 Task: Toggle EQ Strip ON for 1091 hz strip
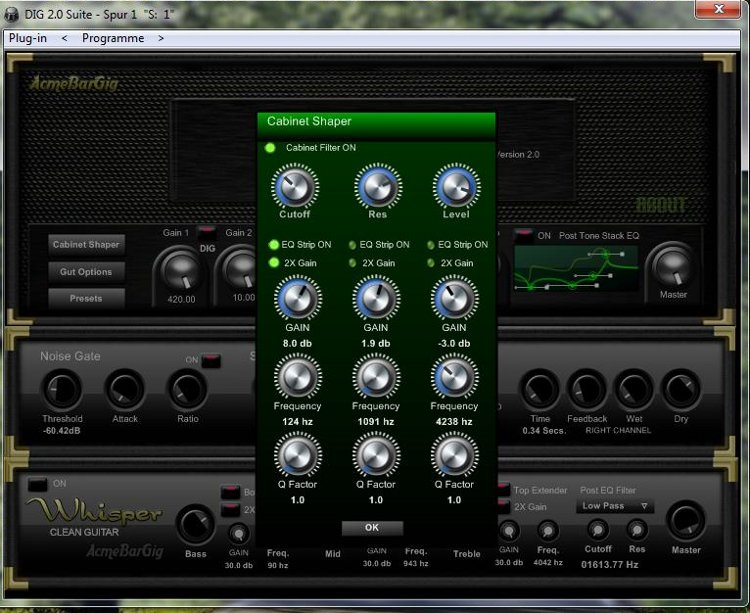pos(353,245)
